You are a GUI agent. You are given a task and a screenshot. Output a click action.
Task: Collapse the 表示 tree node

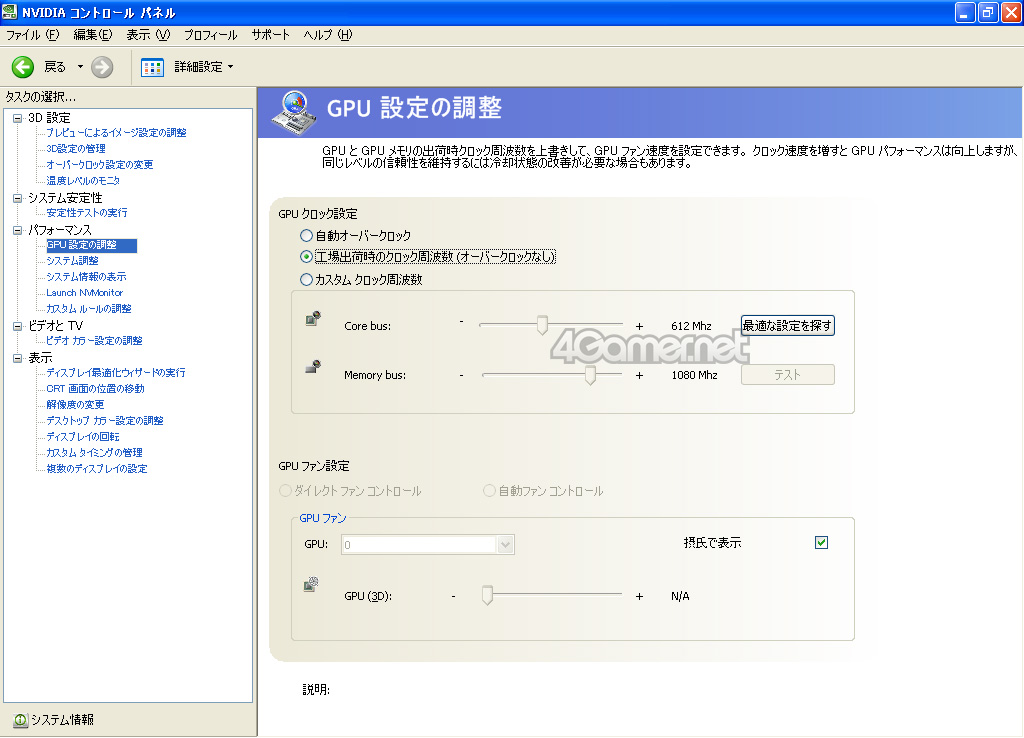coord(18,359)
